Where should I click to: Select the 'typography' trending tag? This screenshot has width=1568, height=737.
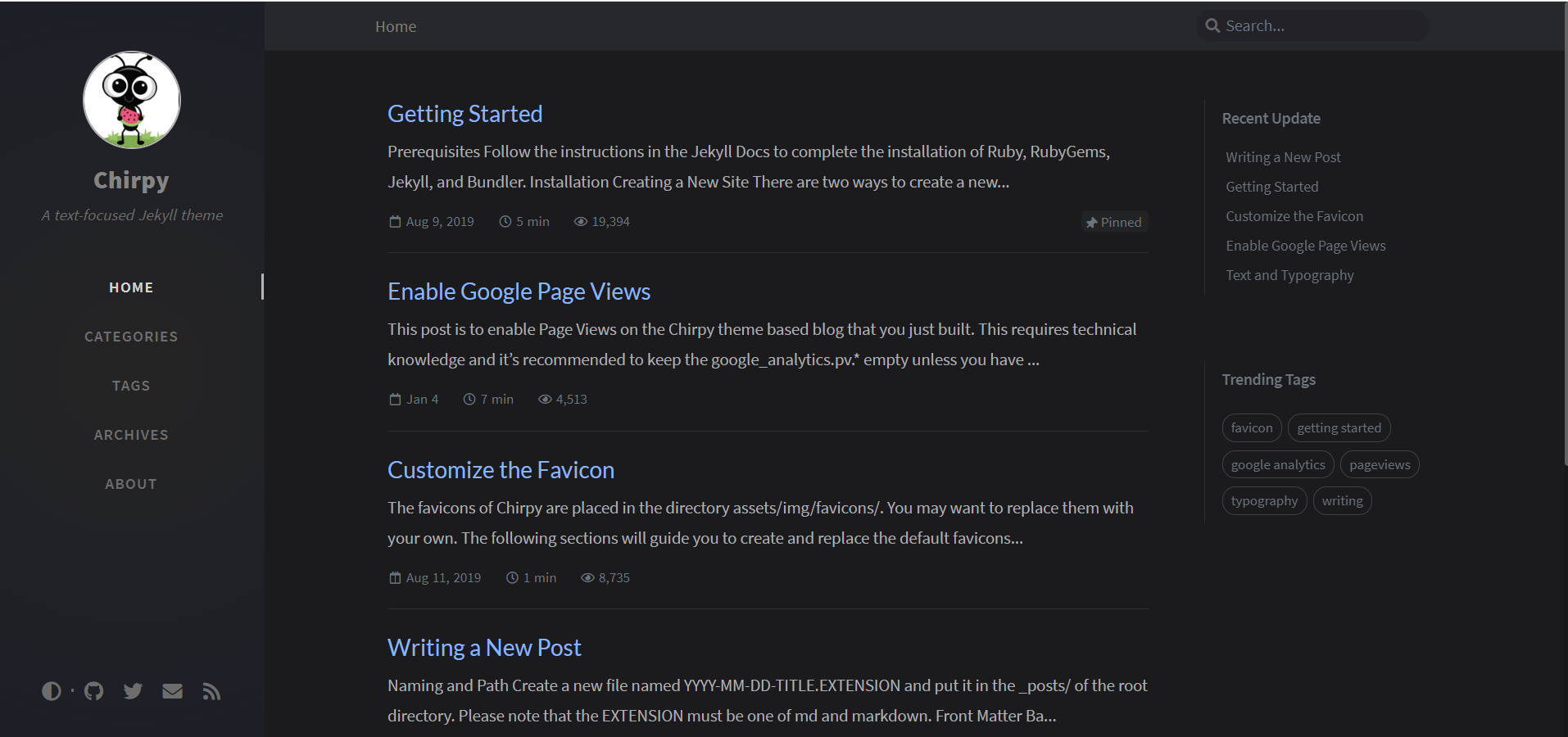1264,501
